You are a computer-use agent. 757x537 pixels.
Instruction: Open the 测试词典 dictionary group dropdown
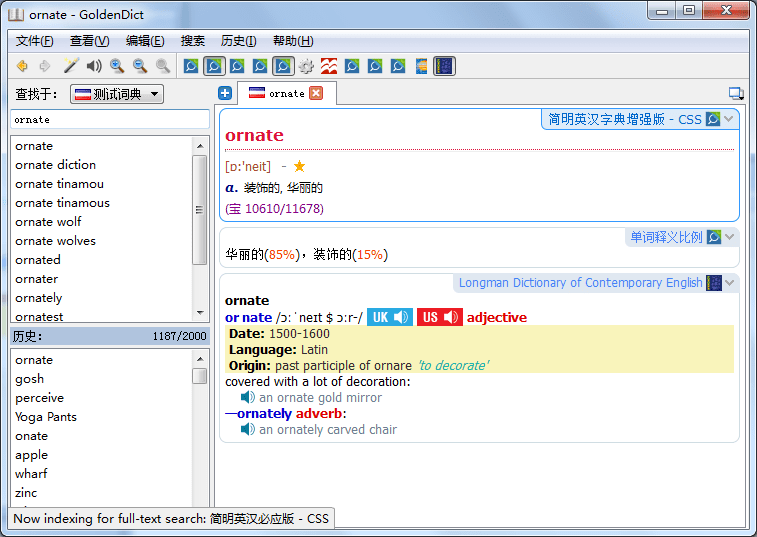coord(117,94)
